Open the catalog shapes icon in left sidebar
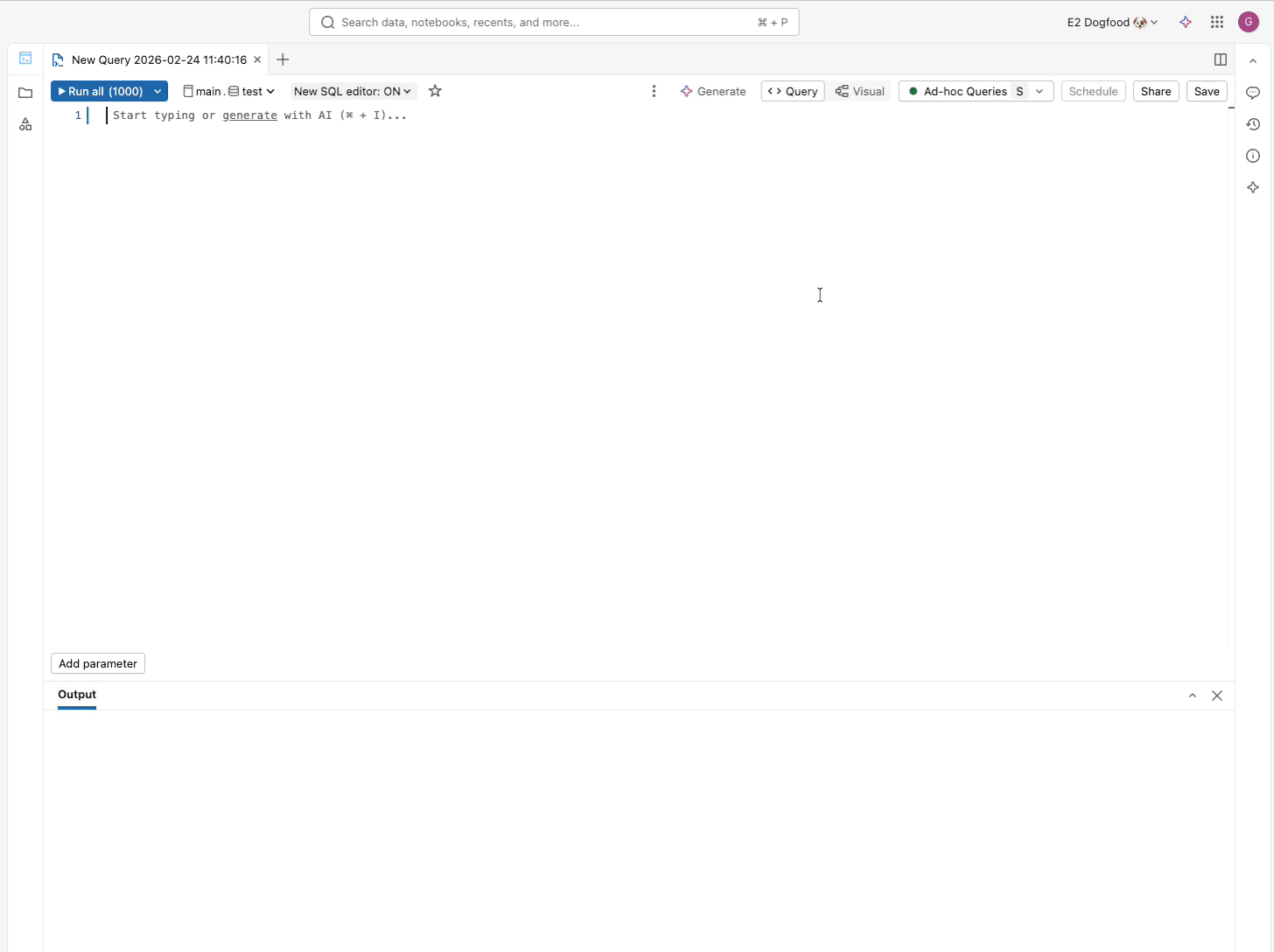 25,124
